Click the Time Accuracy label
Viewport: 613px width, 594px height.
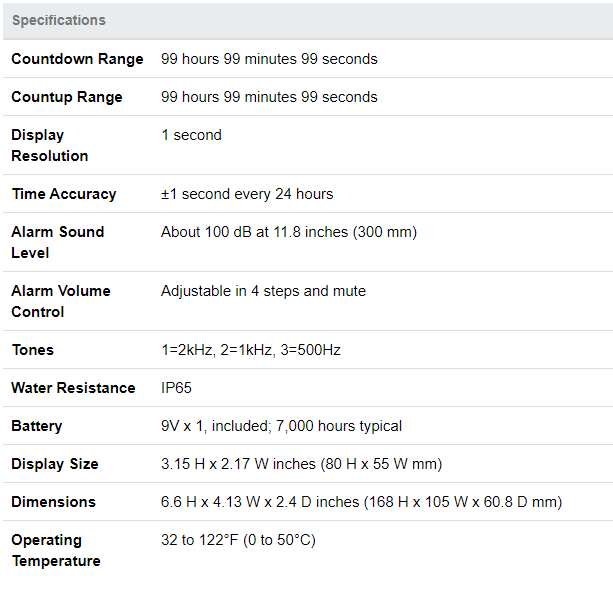point(64,194)
